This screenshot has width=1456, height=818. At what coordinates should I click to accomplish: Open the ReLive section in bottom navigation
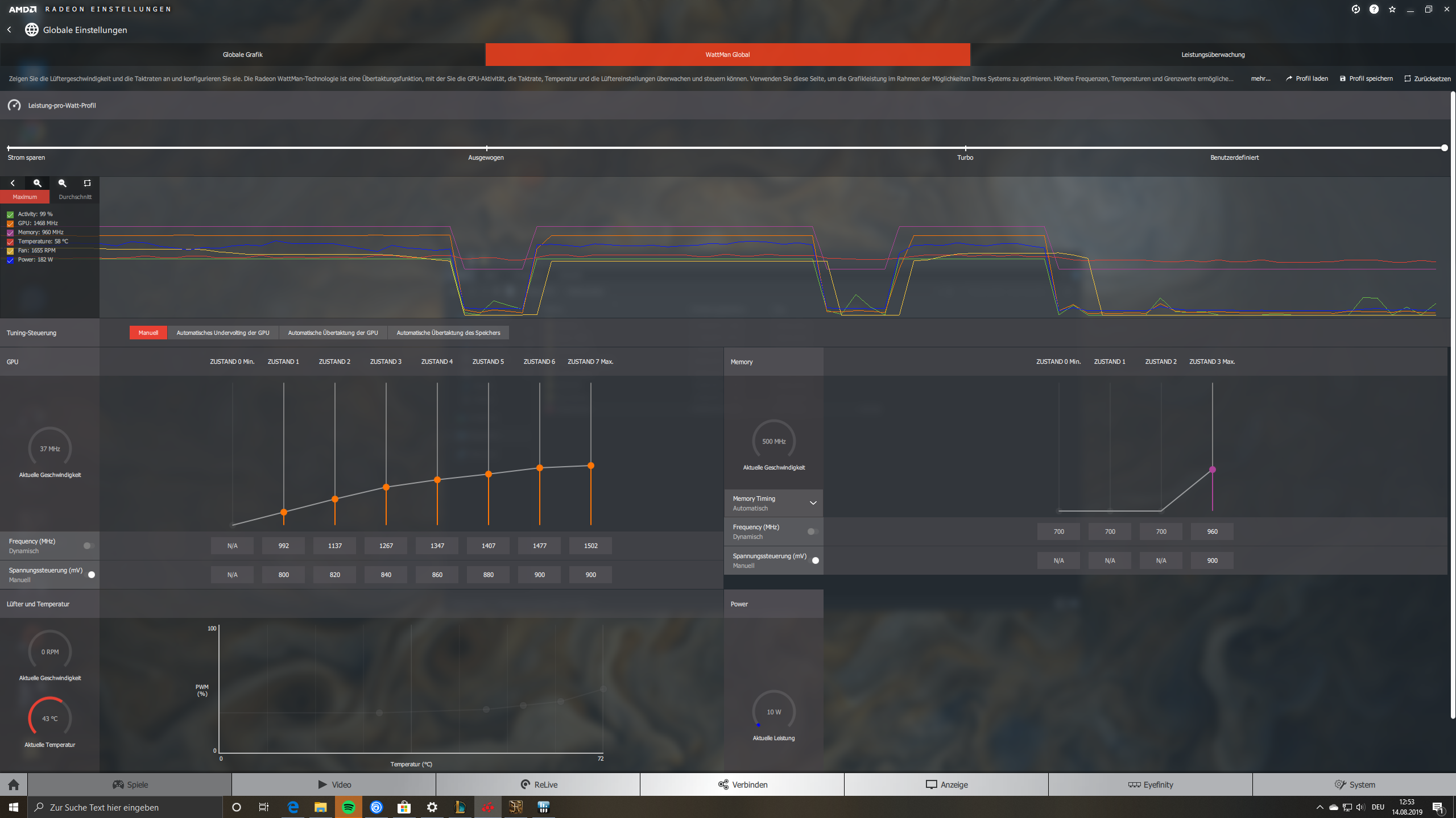click(538, 784)
